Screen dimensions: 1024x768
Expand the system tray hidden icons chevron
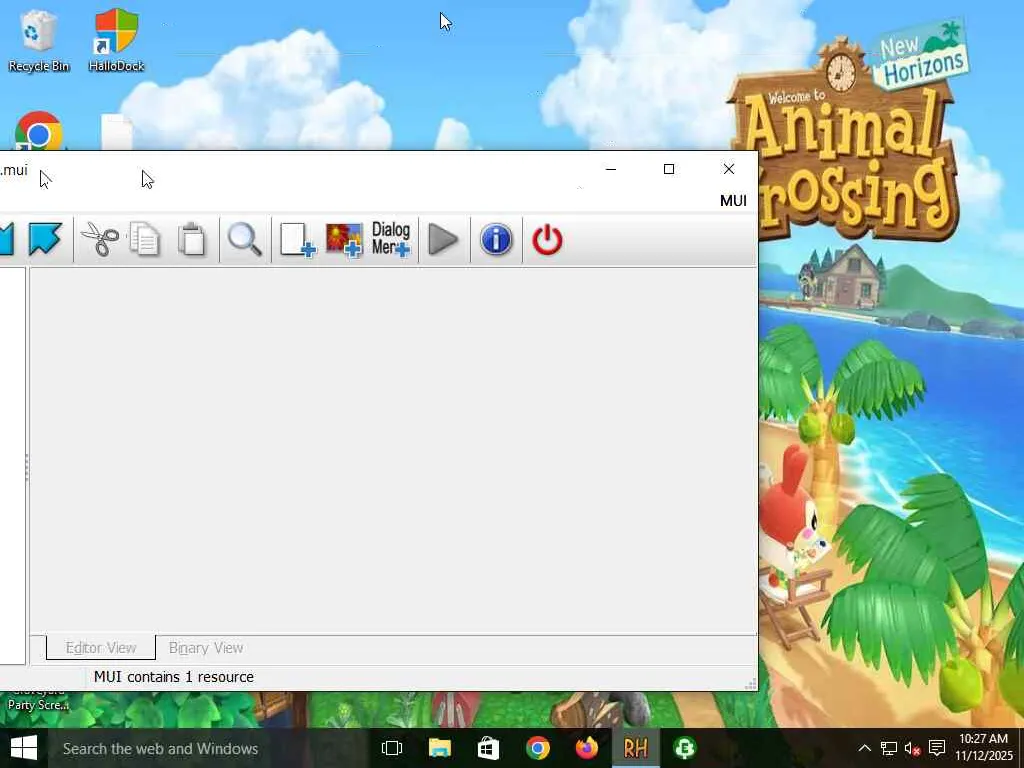pos(865,748)
